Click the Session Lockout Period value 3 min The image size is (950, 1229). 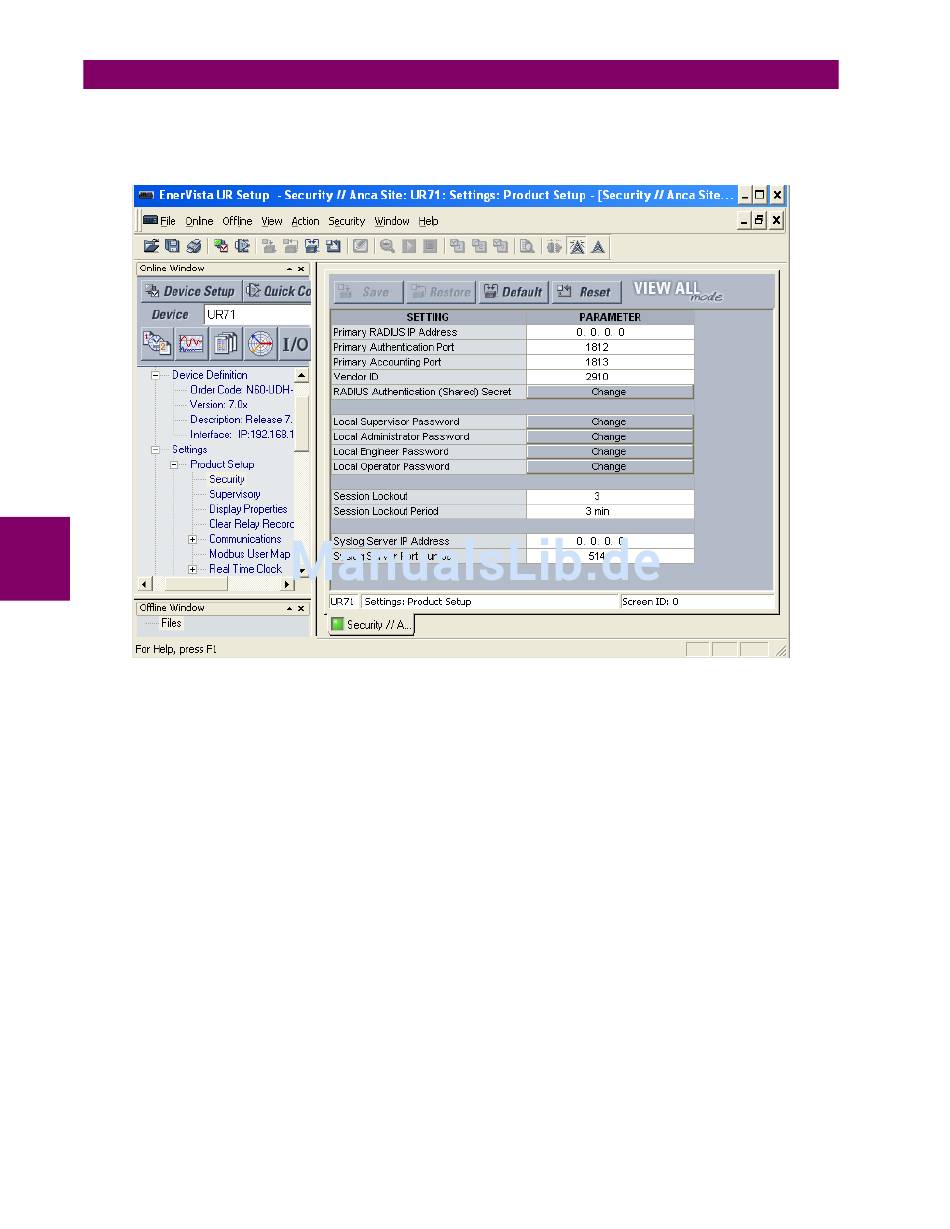[610, 511]
